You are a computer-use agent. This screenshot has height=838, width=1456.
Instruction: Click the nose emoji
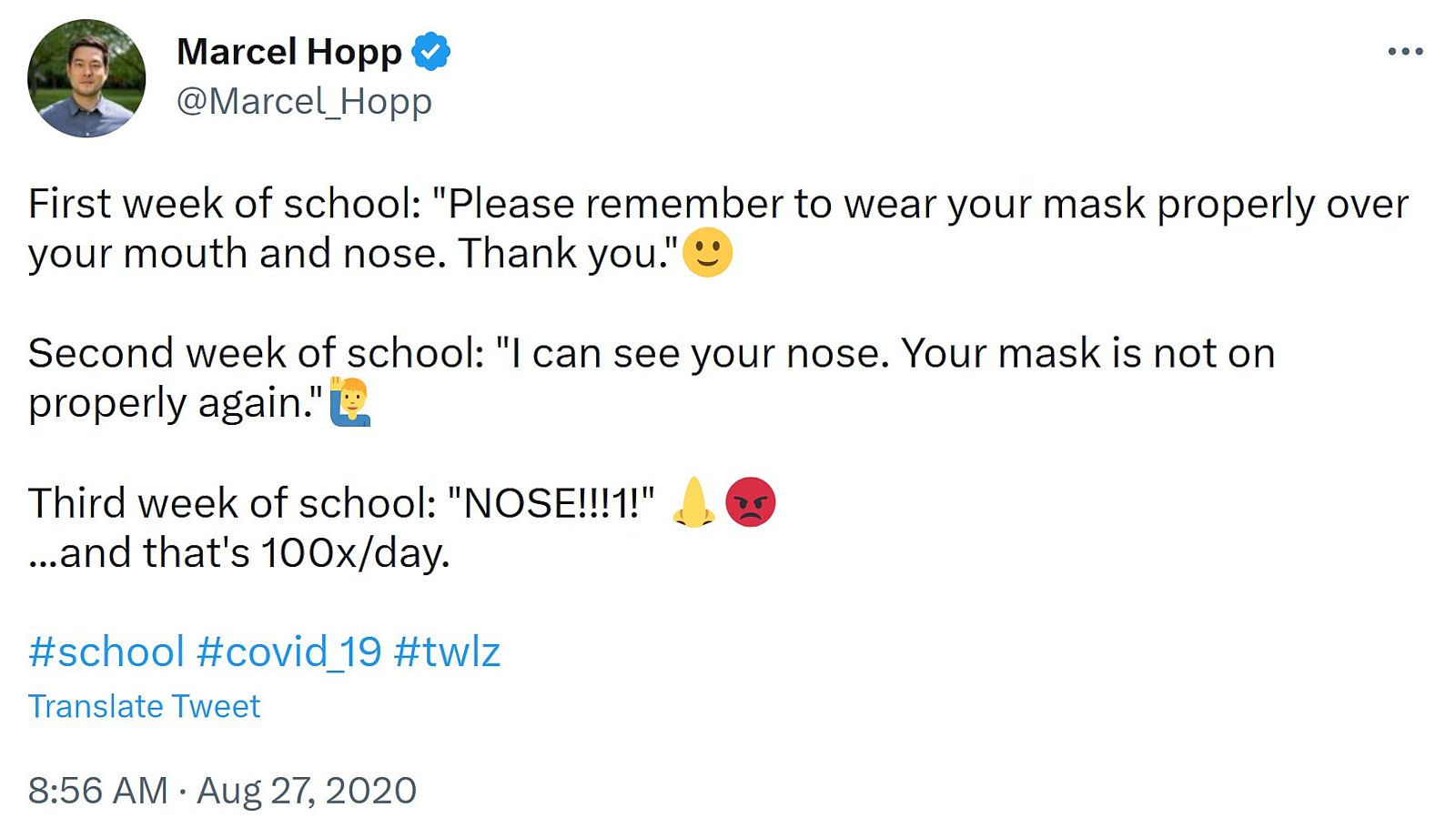[693, 502]
